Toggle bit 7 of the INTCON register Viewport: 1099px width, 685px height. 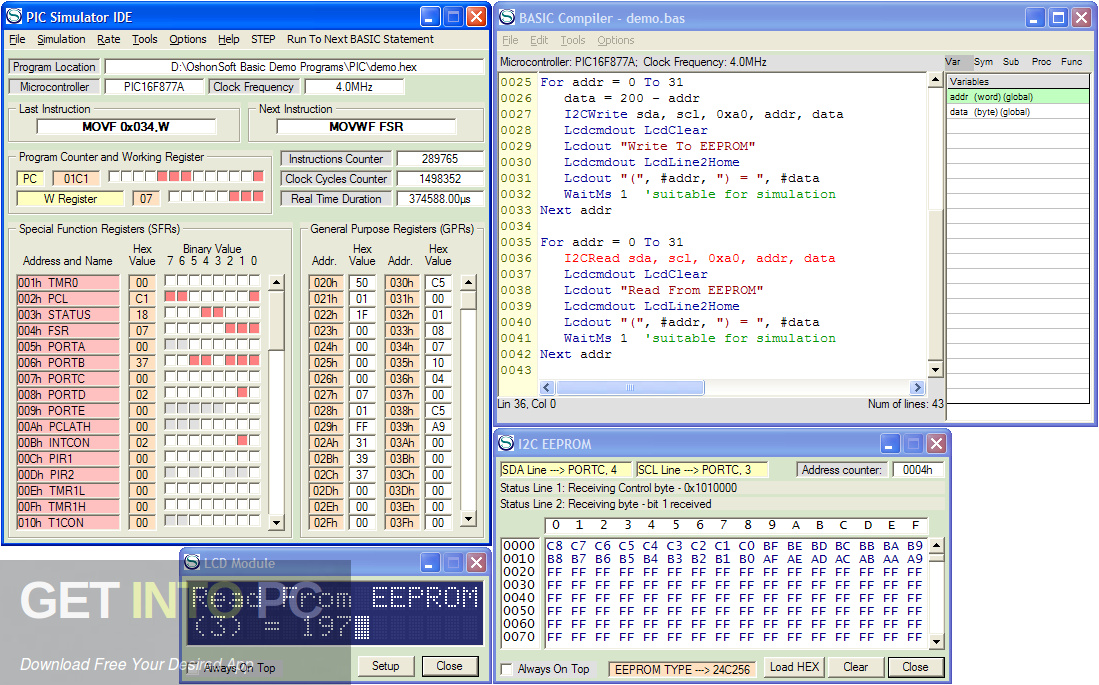pyautogui.click(x=170, y=440)
